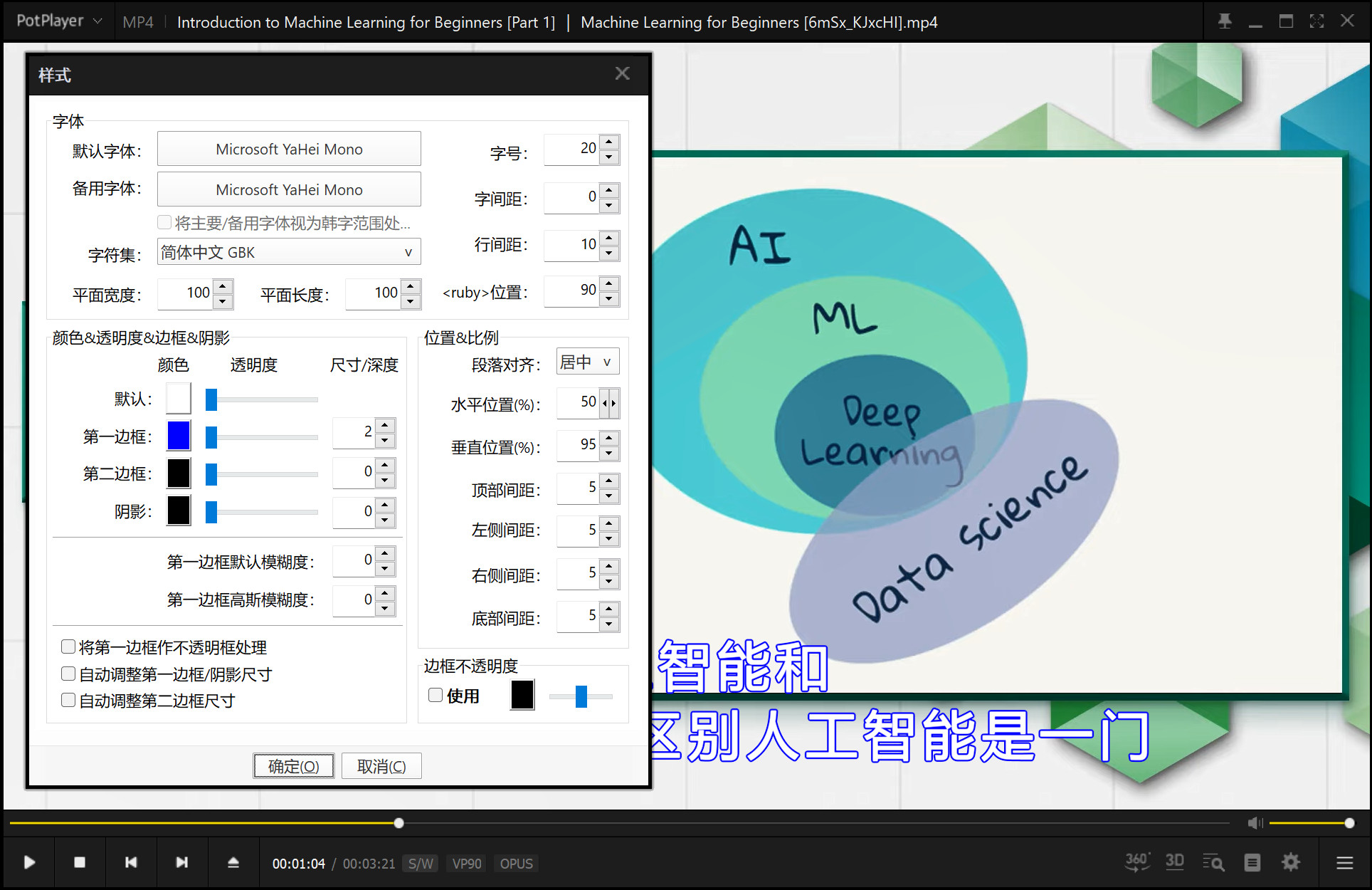Toggle the 使用 border opacity checkbox

(x=436, y=696)
